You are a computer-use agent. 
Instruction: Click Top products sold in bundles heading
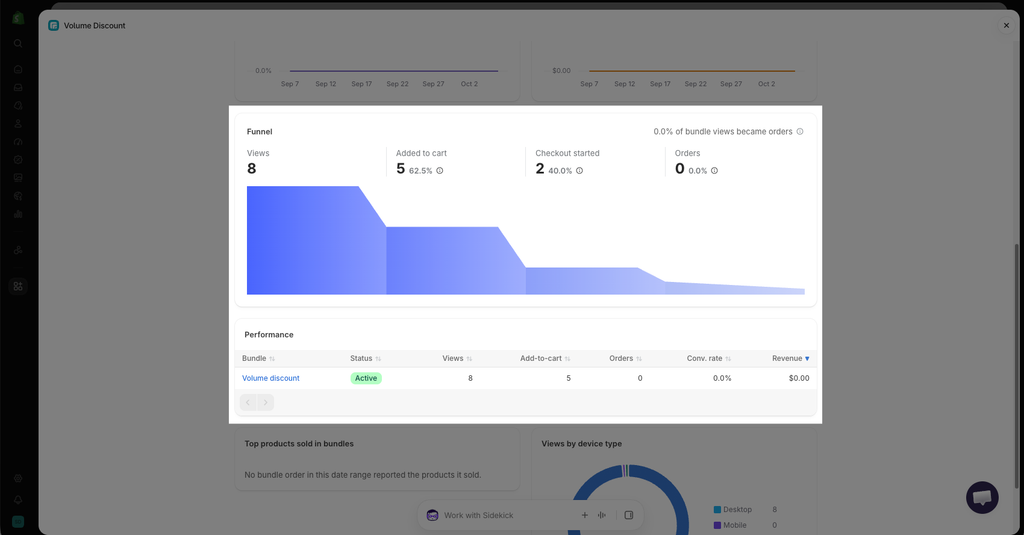tap(299, 444)
